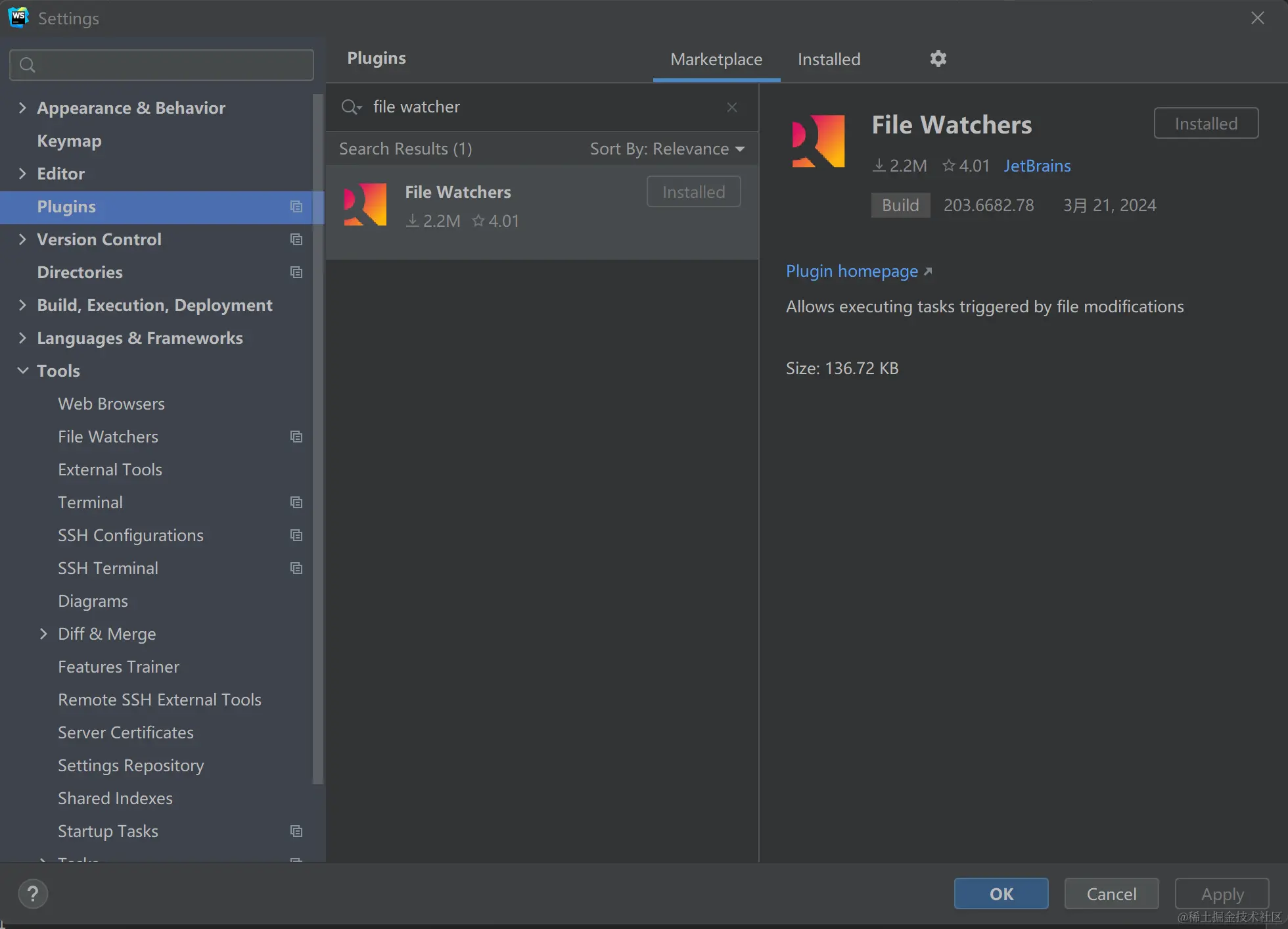The height and width of the screenshot is (929, 1288).
Task: Open the plugin search history magnifier icon
Action: [351, 107]
